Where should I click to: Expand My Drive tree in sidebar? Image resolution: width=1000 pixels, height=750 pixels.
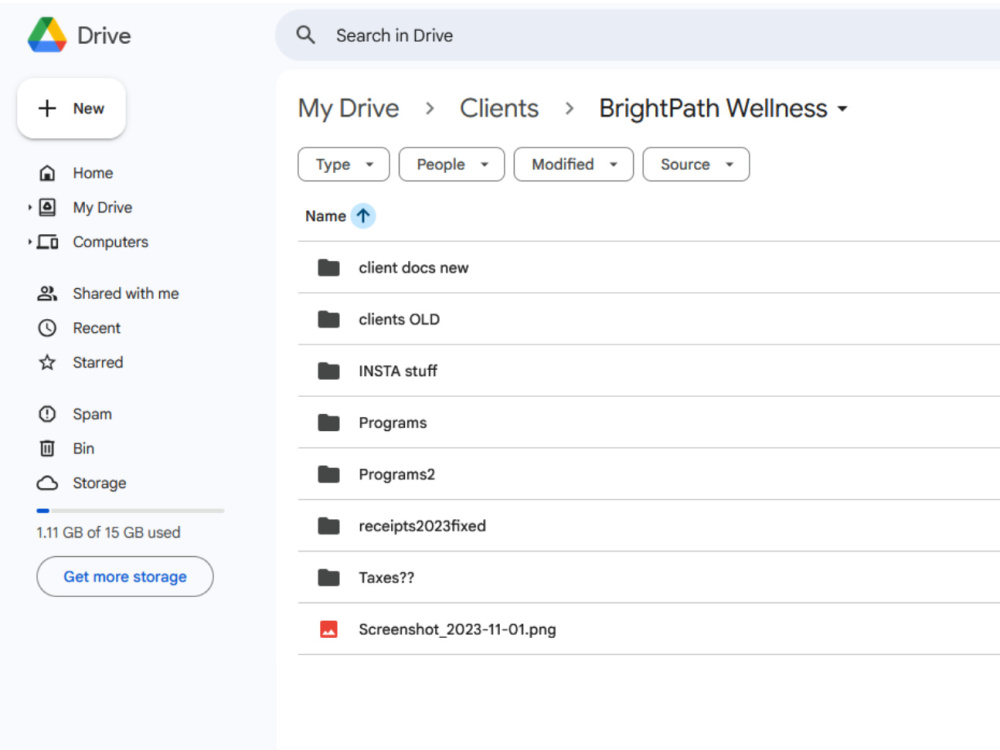tap(29, 207)
